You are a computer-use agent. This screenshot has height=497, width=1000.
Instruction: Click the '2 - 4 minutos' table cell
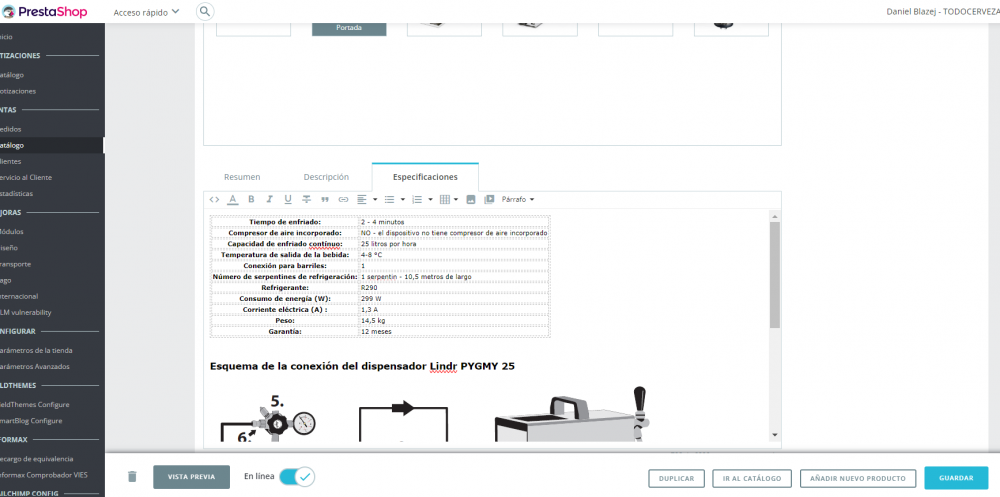453,222
